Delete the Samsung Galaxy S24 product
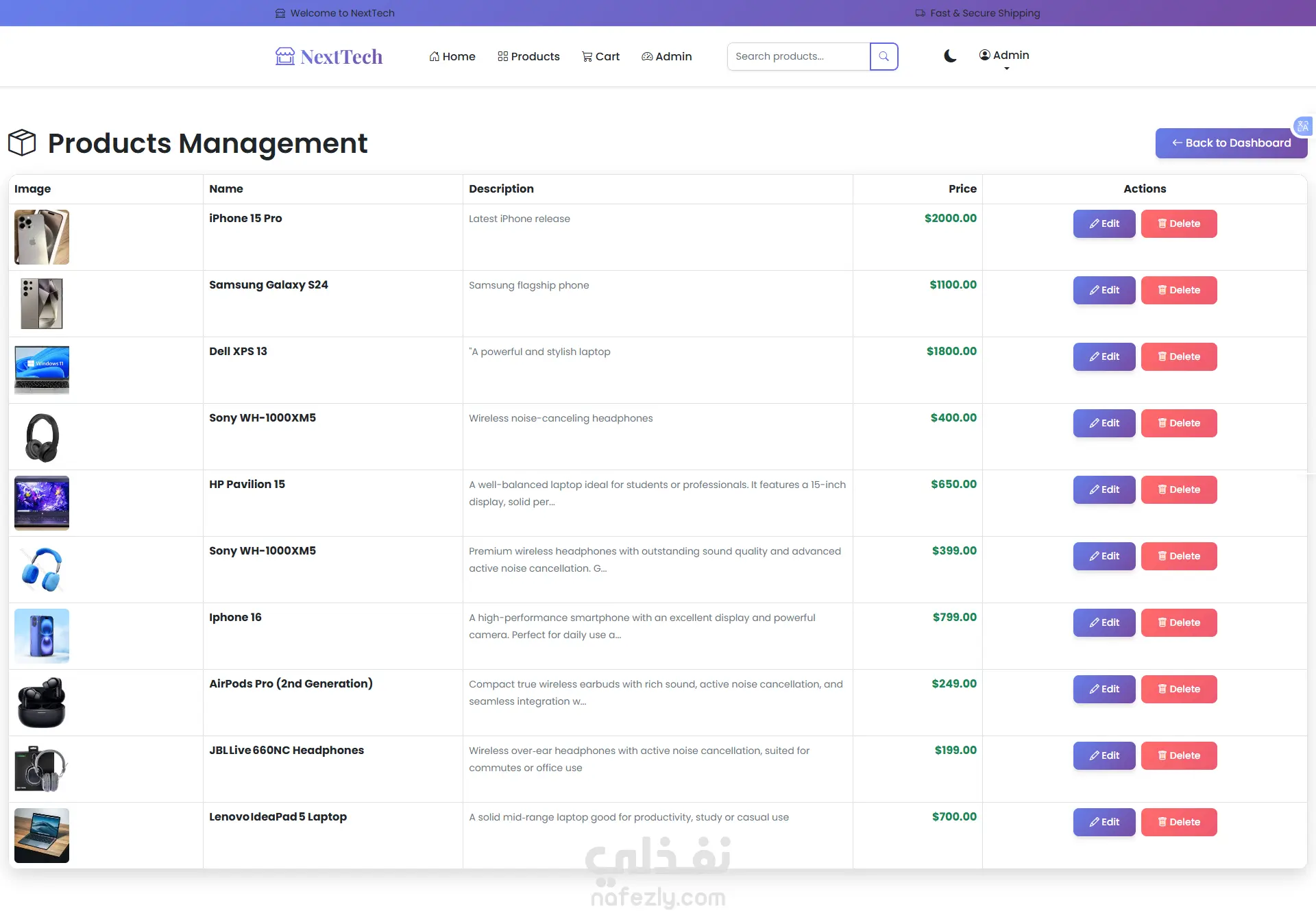This screenshot has height=911, width=1316. pos(1178,290)
